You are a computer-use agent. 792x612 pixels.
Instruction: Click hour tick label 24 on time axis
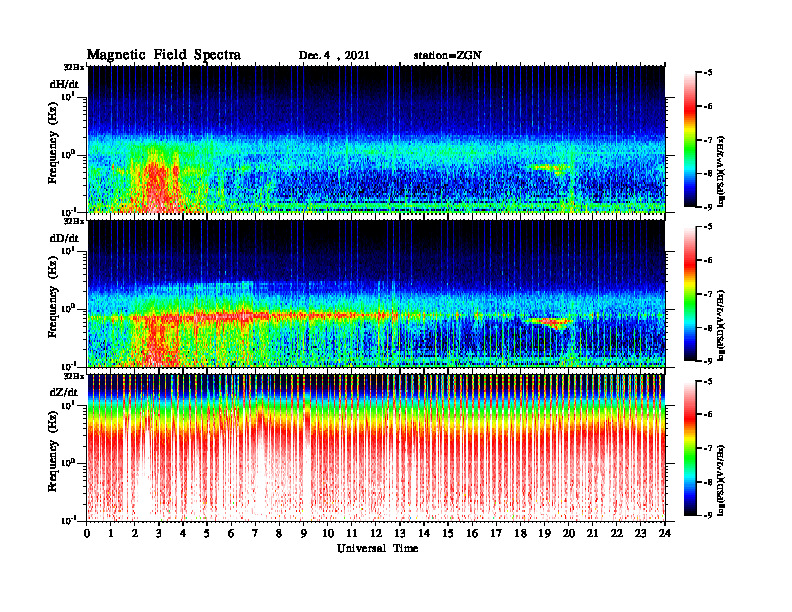[x=665, y=533]
